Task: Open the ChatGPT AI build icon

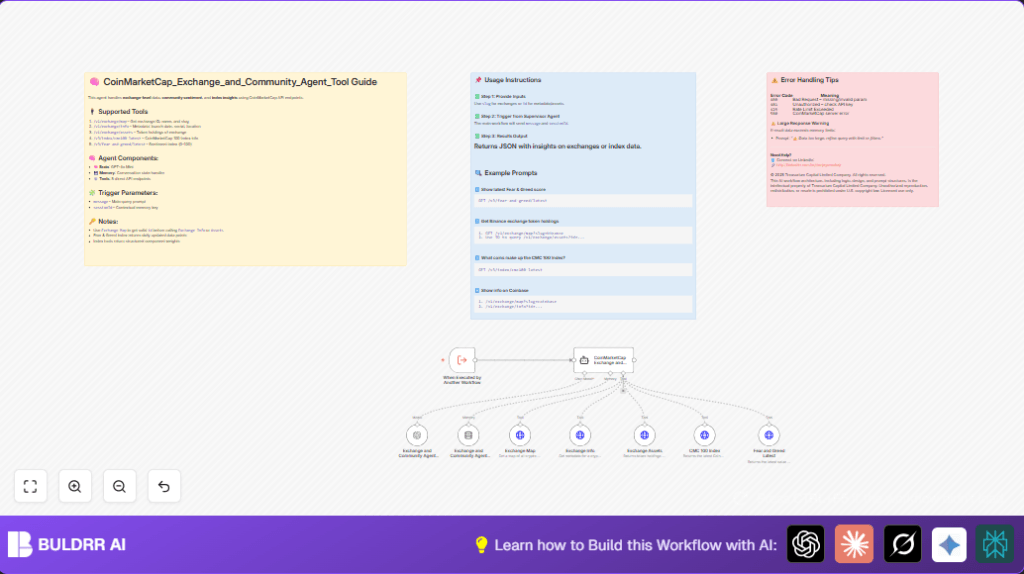Action: 806,544
